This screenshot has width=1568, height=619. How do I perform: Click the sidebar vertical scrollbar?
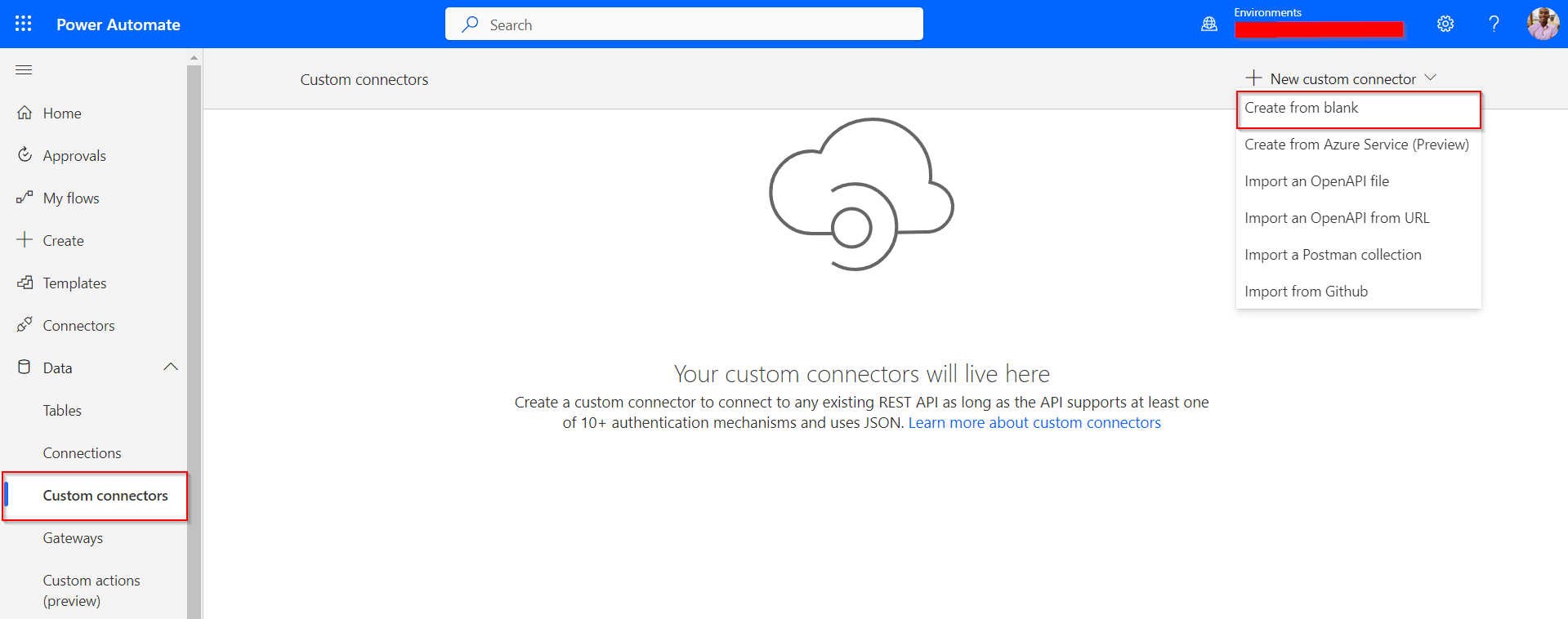[194, 327]
